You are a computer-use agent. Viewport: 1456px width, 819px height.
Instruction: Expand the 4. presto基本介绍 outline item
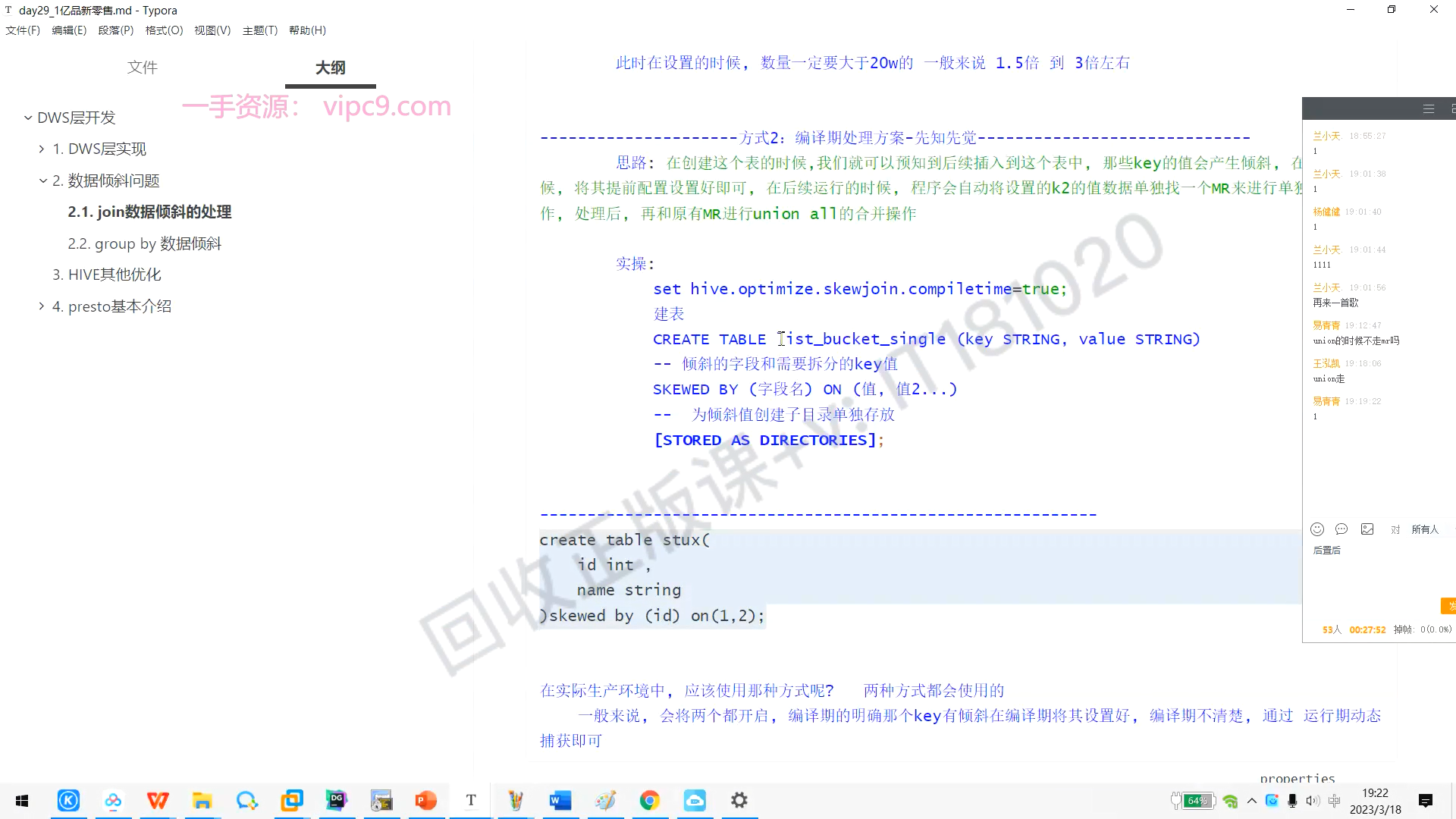[42, 306]
